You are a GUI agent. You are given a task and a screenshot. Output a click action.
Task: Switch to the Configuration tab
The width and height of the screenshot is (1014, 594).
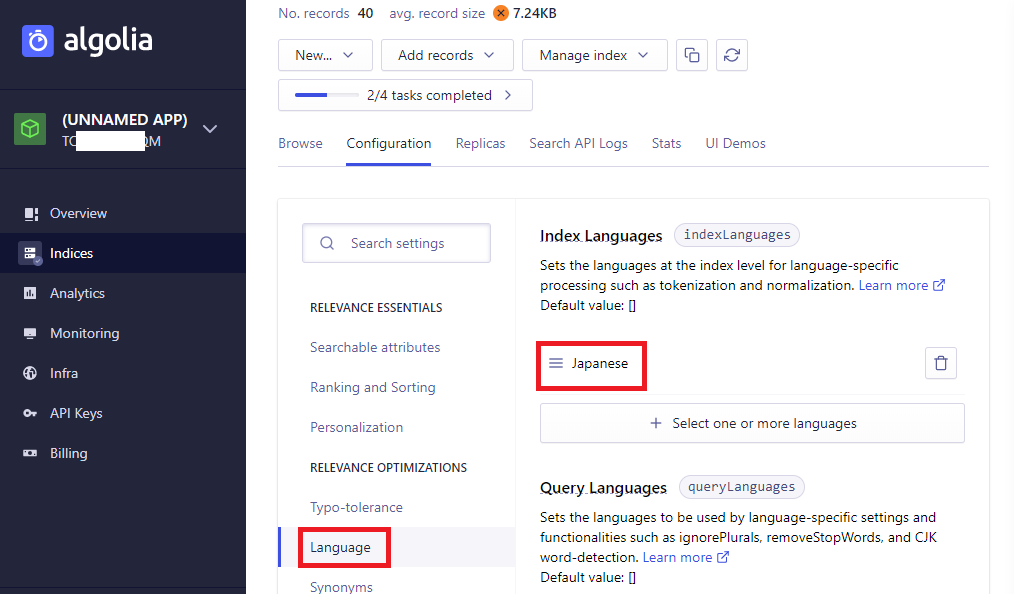point(389,143)
